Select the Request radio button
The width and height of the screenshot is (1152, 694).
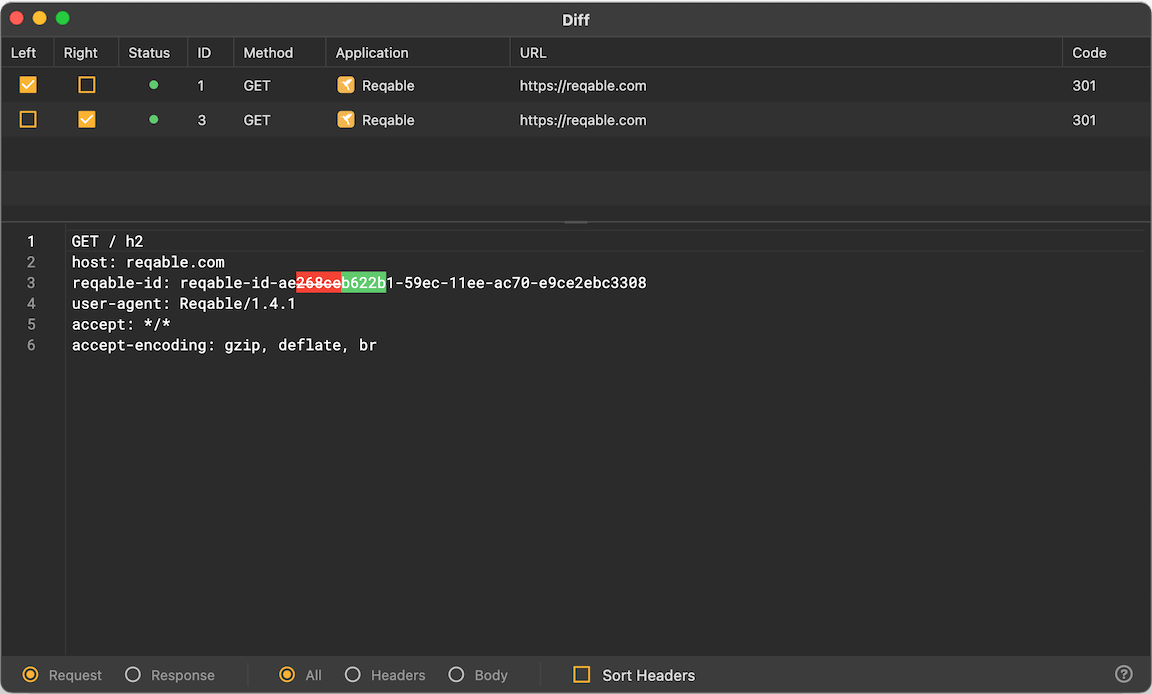click(30, 674)
